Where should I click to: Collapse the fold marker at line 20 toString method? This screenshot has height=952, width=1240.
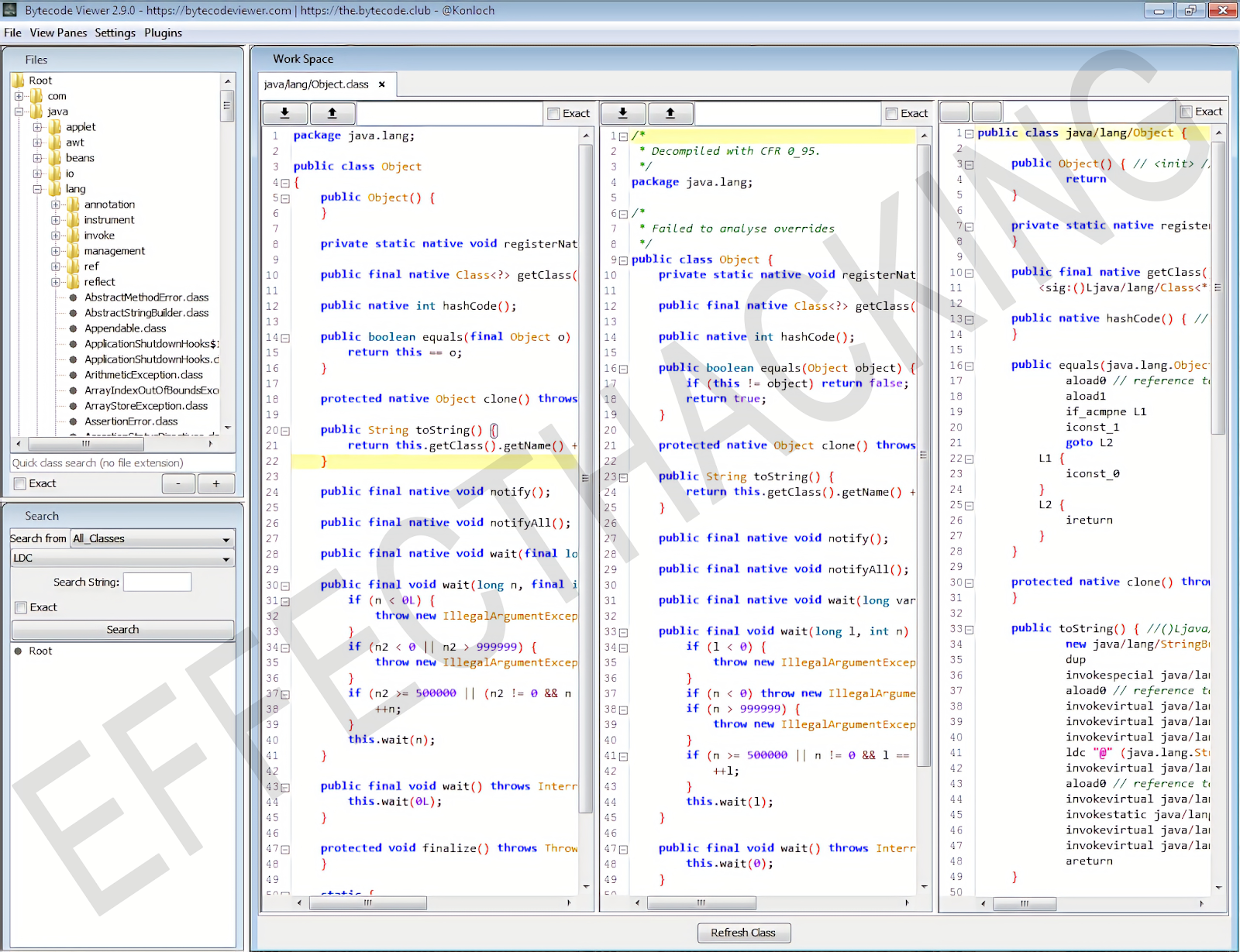click(x=285, y=431)
